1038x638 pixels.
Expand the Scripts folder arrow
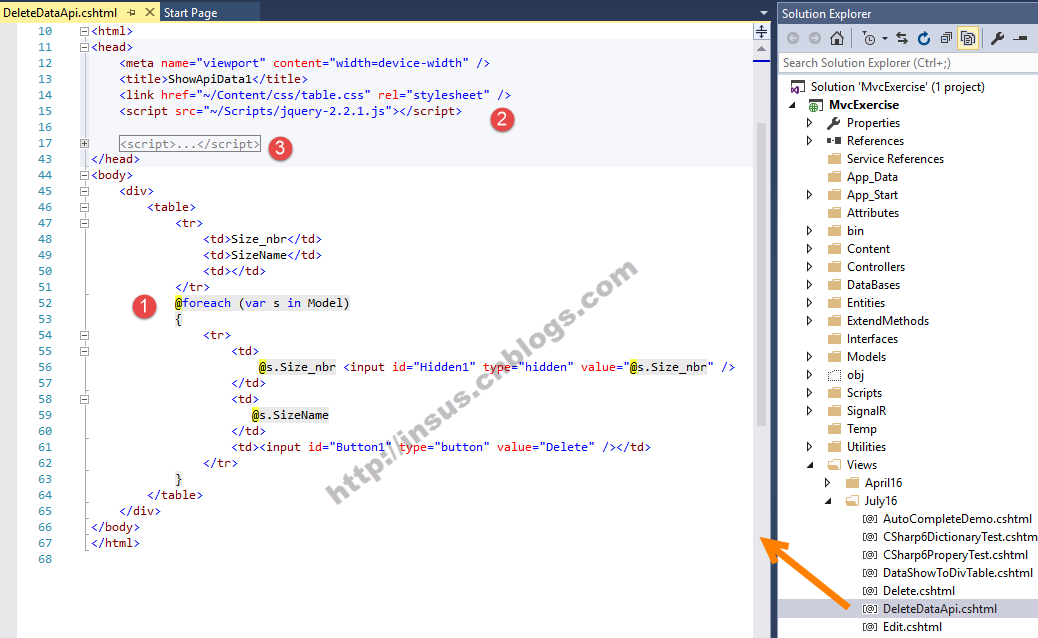click(x=809, y=392)
